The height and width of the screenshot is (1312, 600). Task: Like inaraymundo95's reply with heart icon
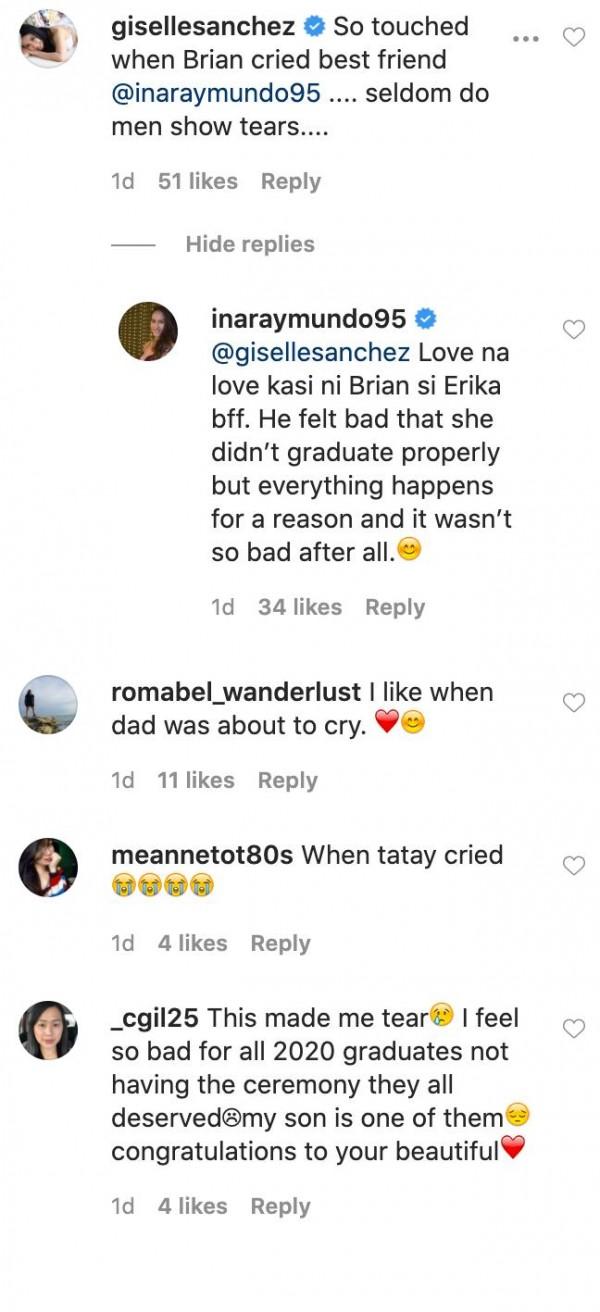click(x=574, y=330)
